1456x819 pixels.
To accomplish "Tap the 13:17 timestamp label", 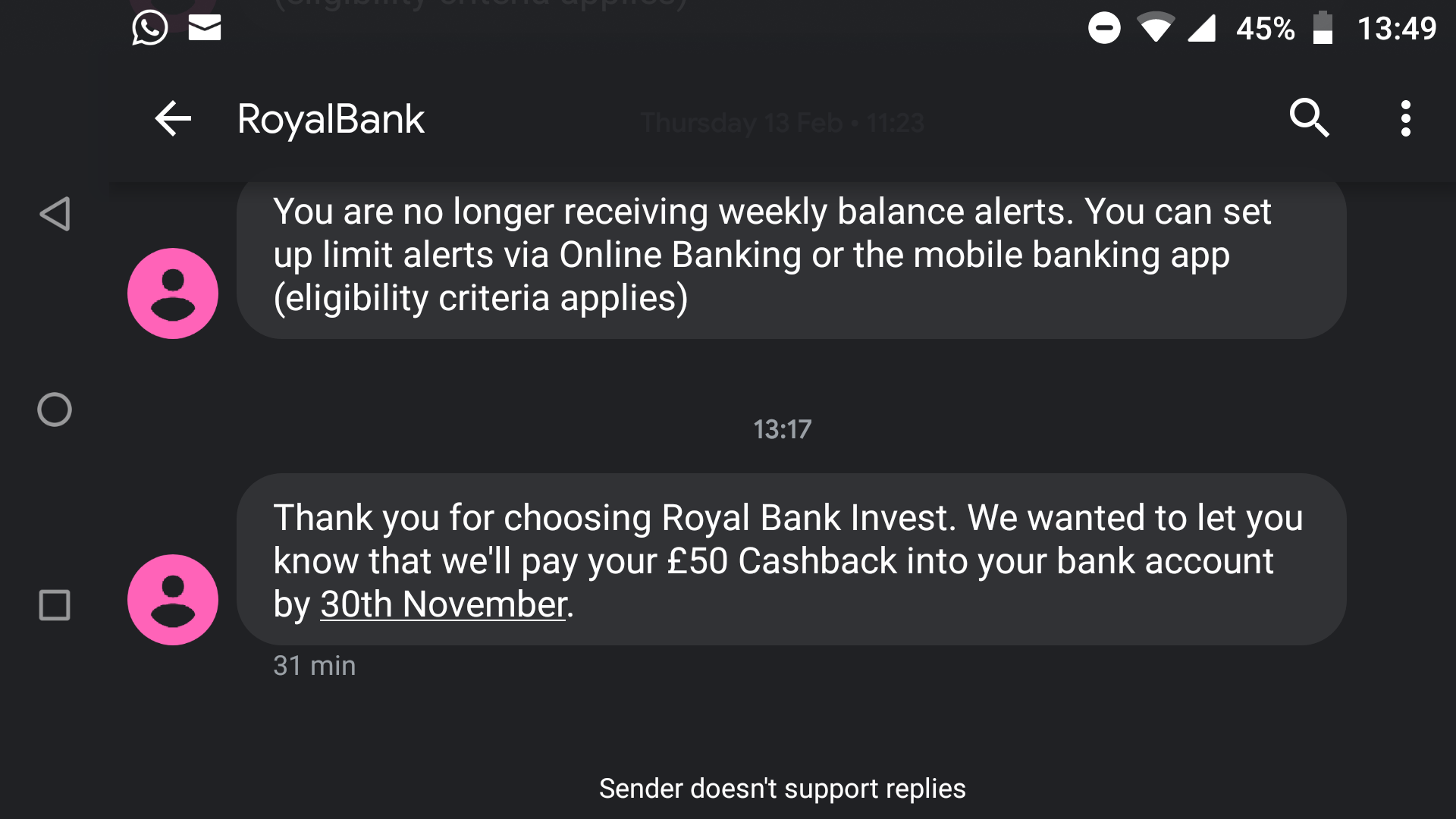I will pyautogui.click(x=782, y=430).
